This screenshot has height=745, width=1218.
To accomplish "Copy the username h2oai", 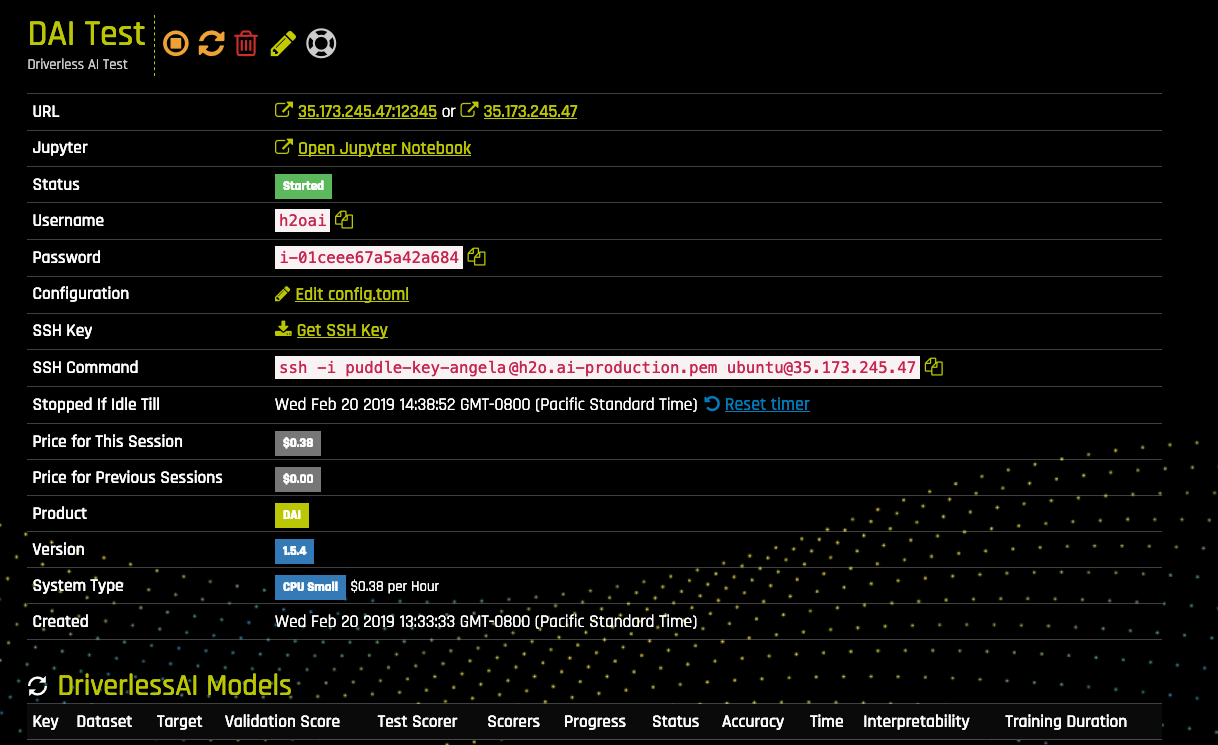I will (x=344, y=220).
